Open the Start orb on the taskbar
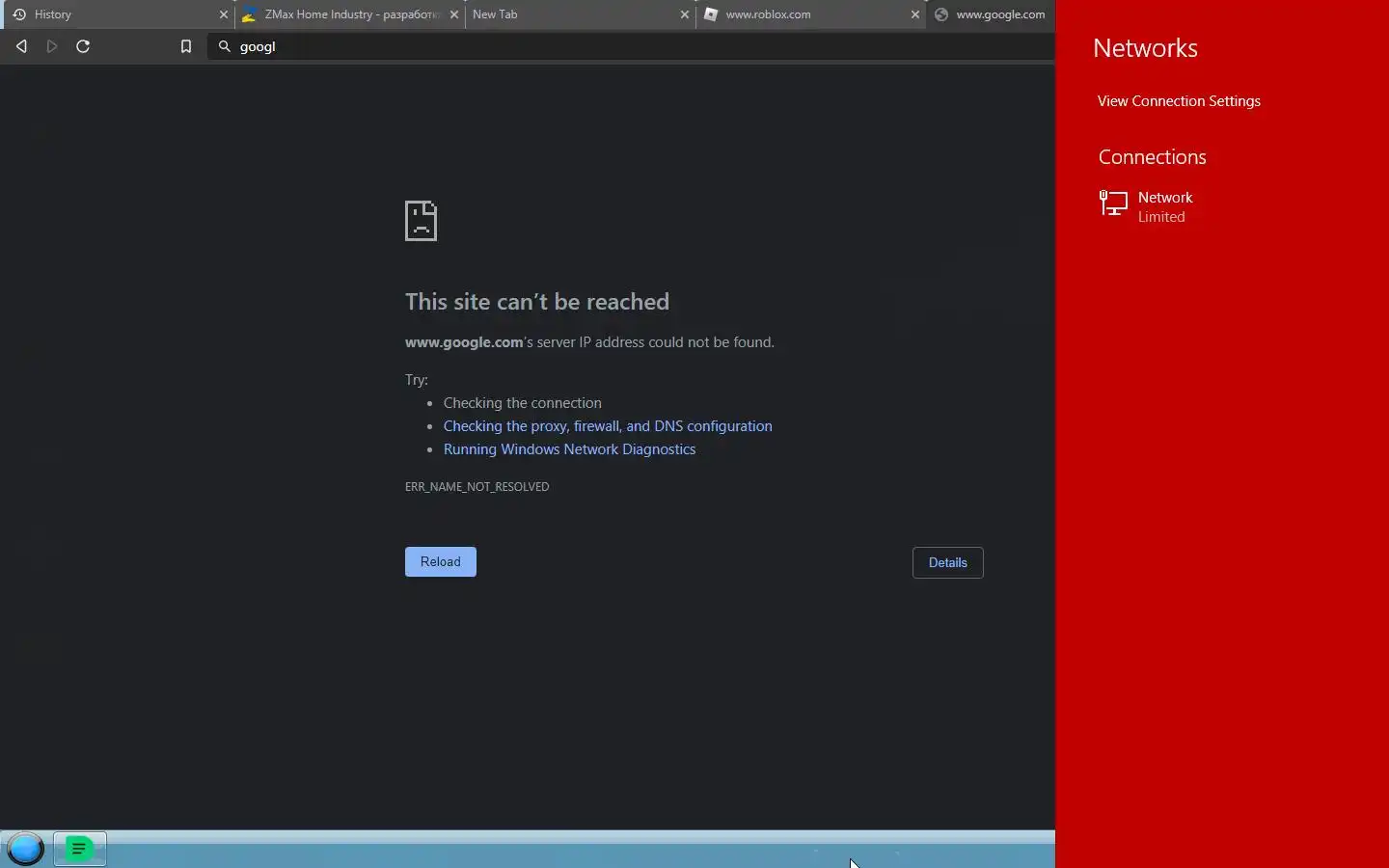This screenshot has width=1389, height=868. (x=26, y=849)
